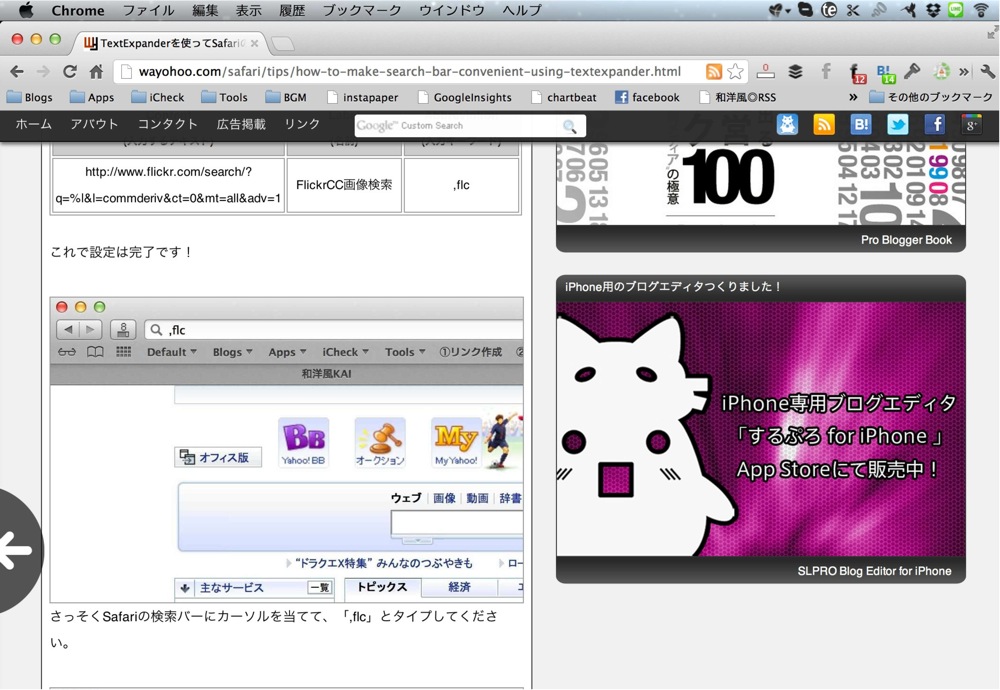Click the Facebook icon in the site header
This screenshot has width=1000, height=690.
tap(935, 124)
